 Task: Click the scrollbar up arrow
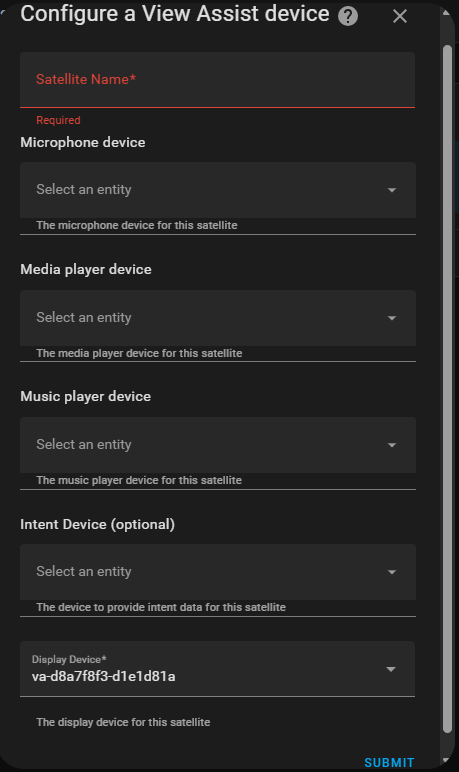[x=446, y=13]
